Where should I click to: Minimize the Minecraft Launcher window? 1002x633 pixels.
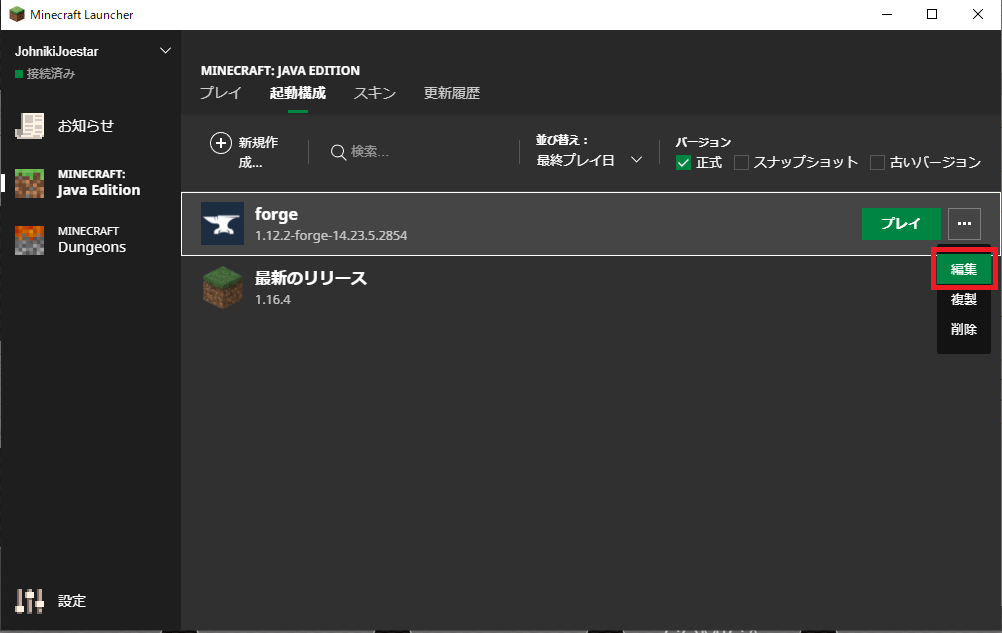pyautogui.click(x=887, y=14)
